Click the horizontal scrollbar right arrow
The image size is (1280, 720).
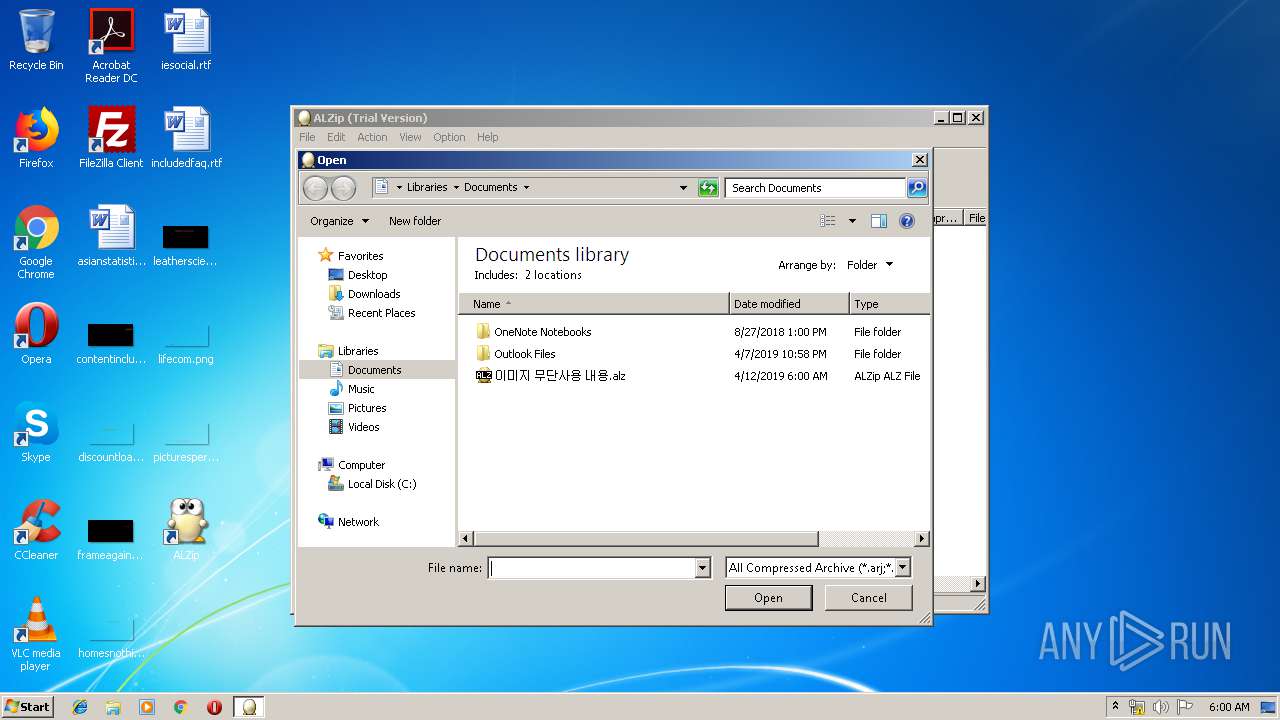coord(922,539)
